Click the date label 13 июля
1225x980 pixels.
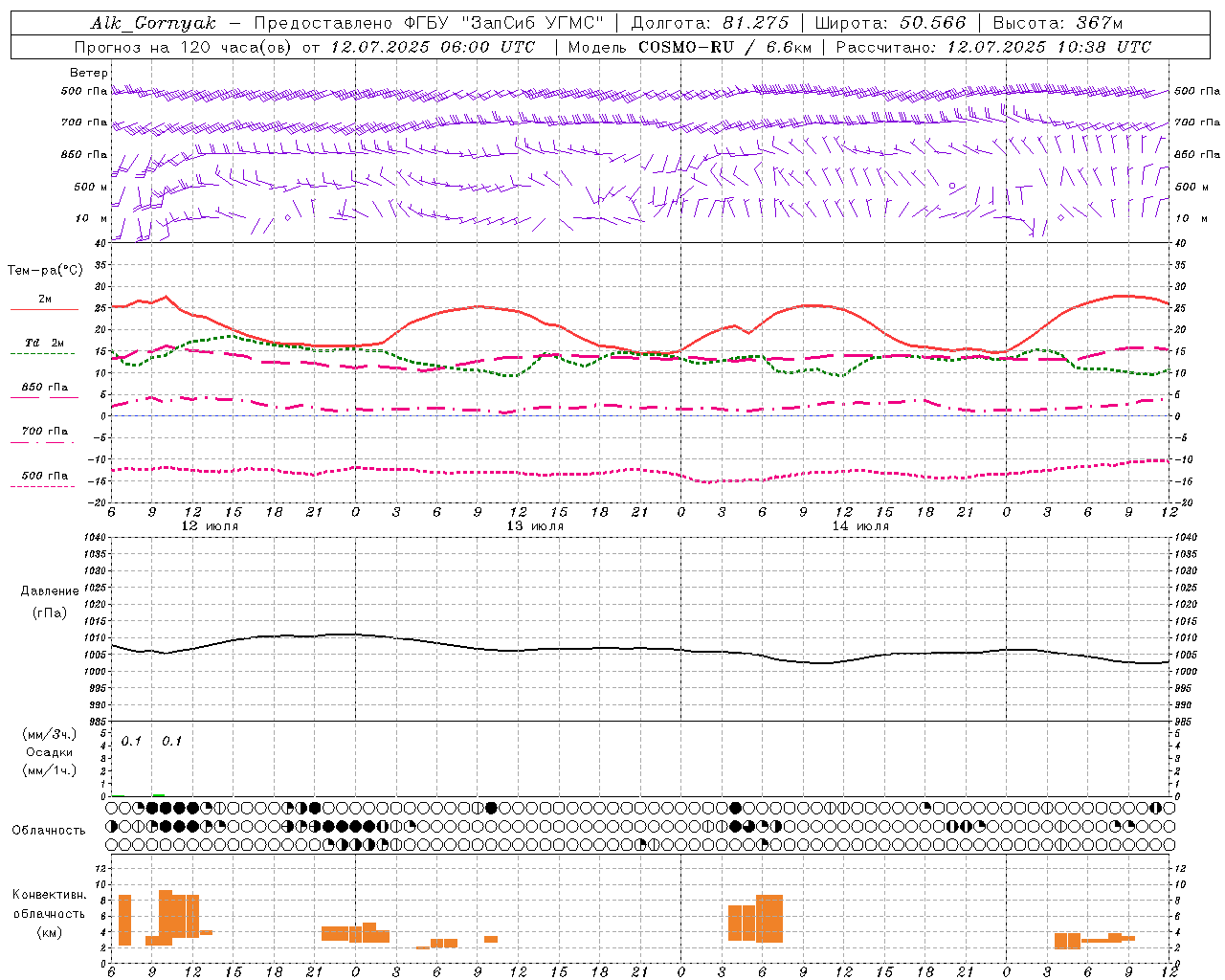click(535, 525)
